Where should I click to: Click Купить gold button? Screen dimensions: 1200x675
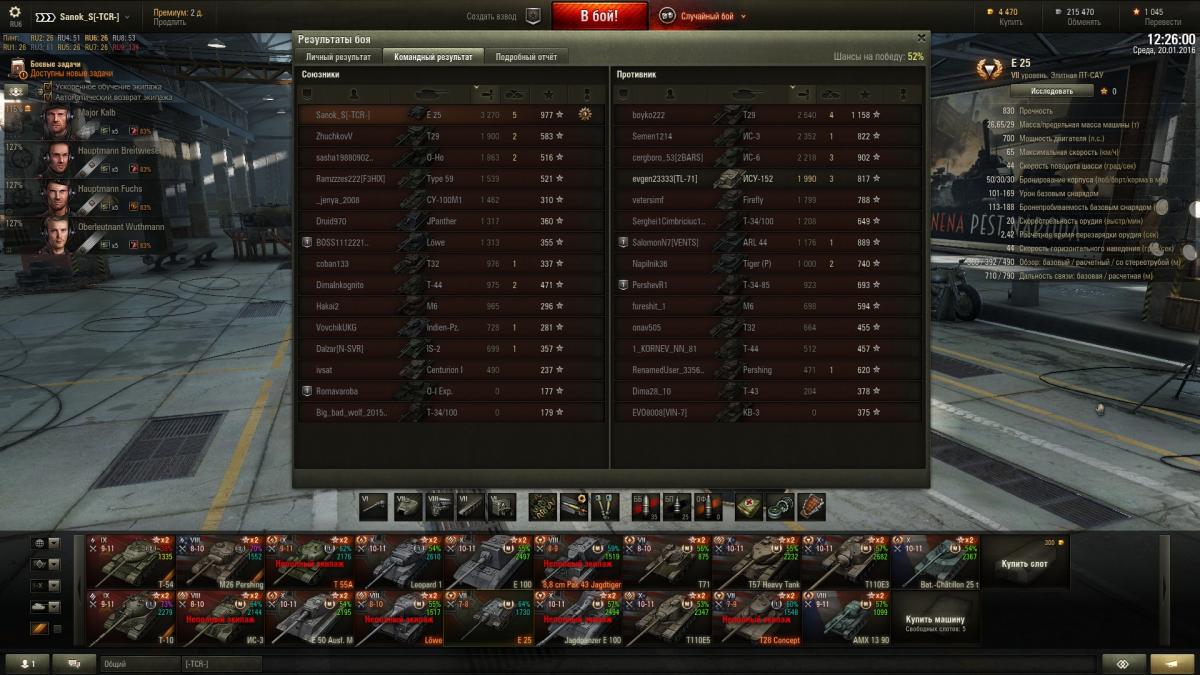(x=1010, y=22)
